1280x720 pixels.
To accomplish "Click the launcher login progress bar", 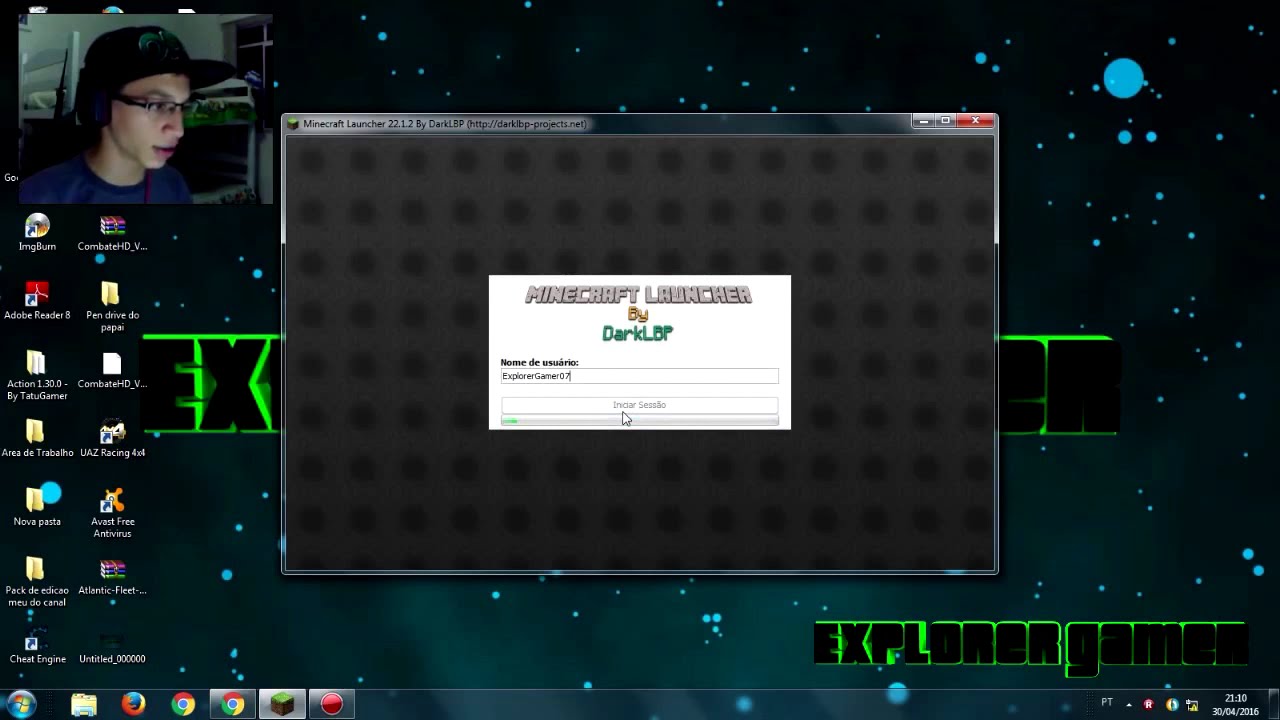I will click(639, 421).
